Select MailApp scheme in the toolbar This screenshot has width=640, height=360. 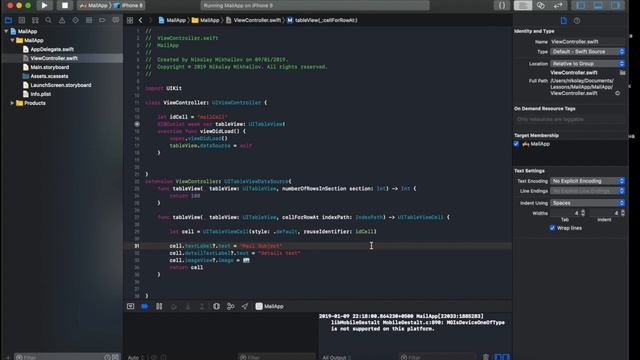94,6
